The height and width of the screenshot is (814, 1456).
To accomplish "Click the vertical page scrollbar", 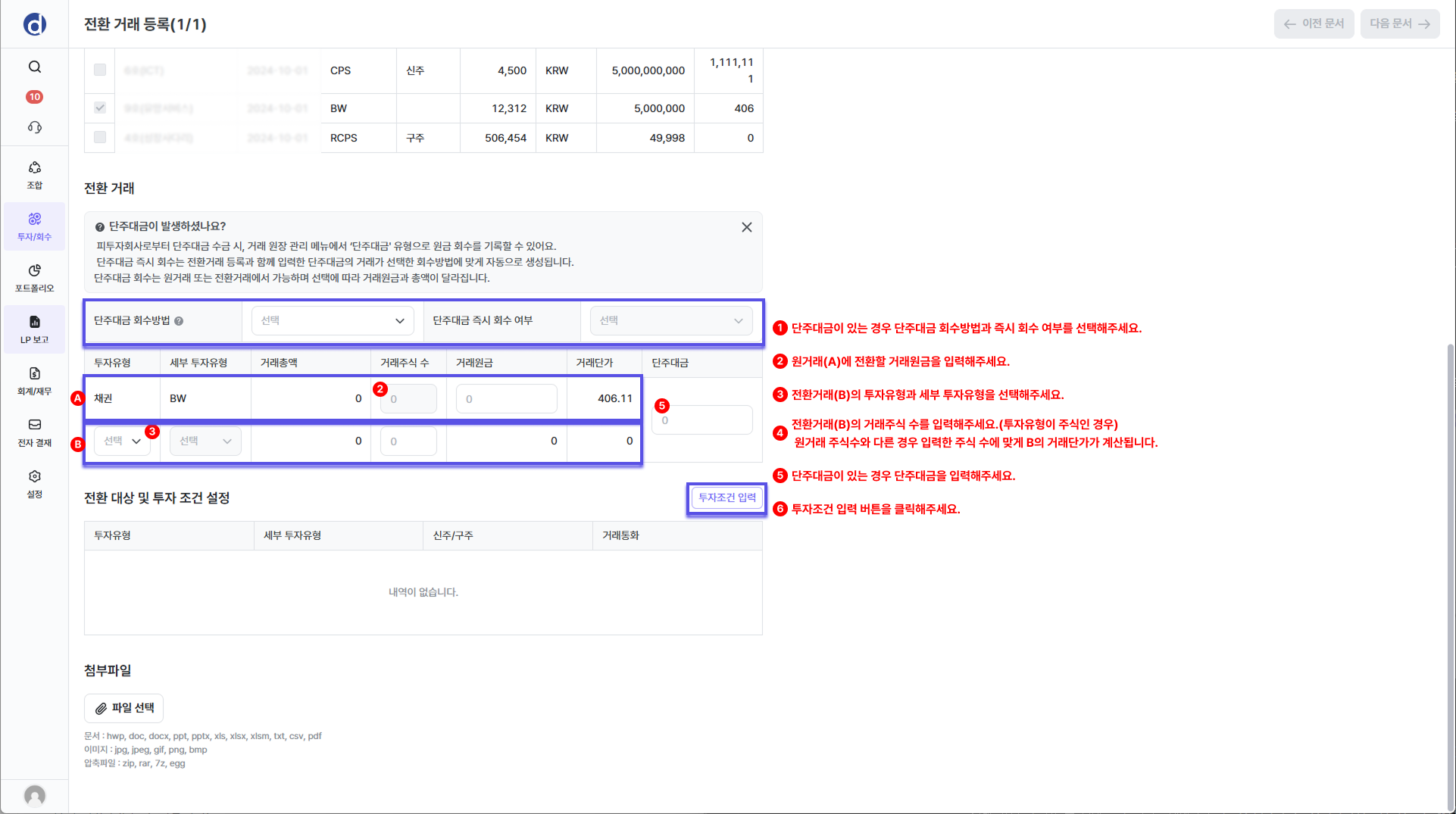I will point(1450,575).
